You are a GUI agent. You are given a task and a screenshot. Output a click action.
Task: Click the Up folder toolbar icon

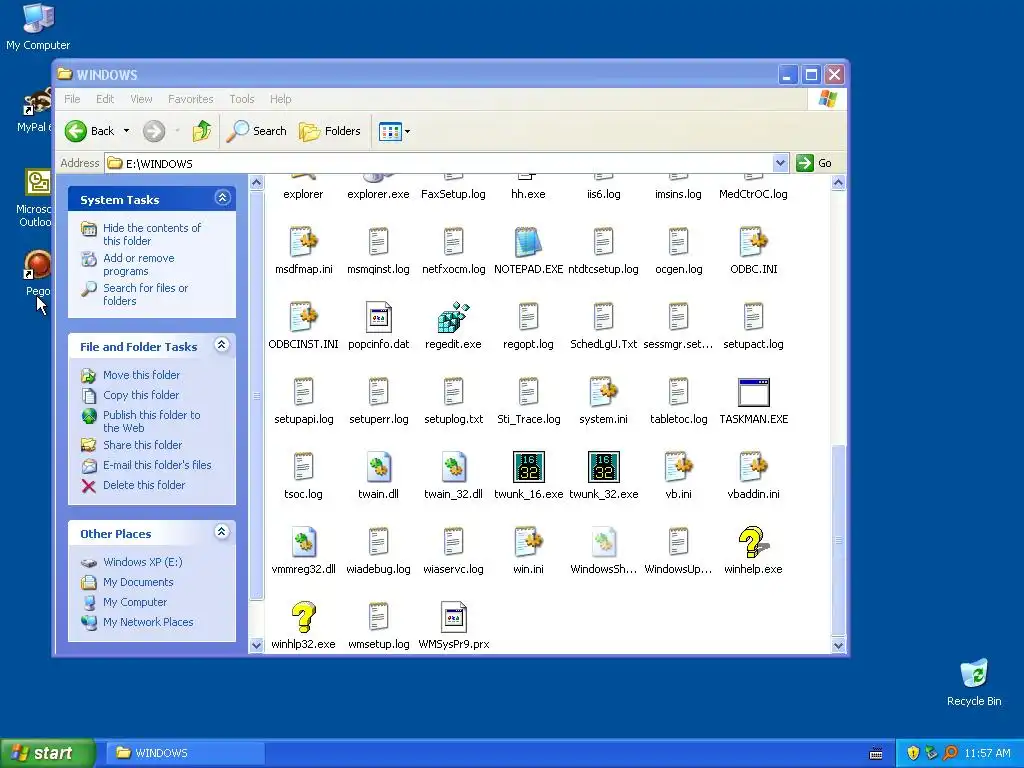[202, 131]
